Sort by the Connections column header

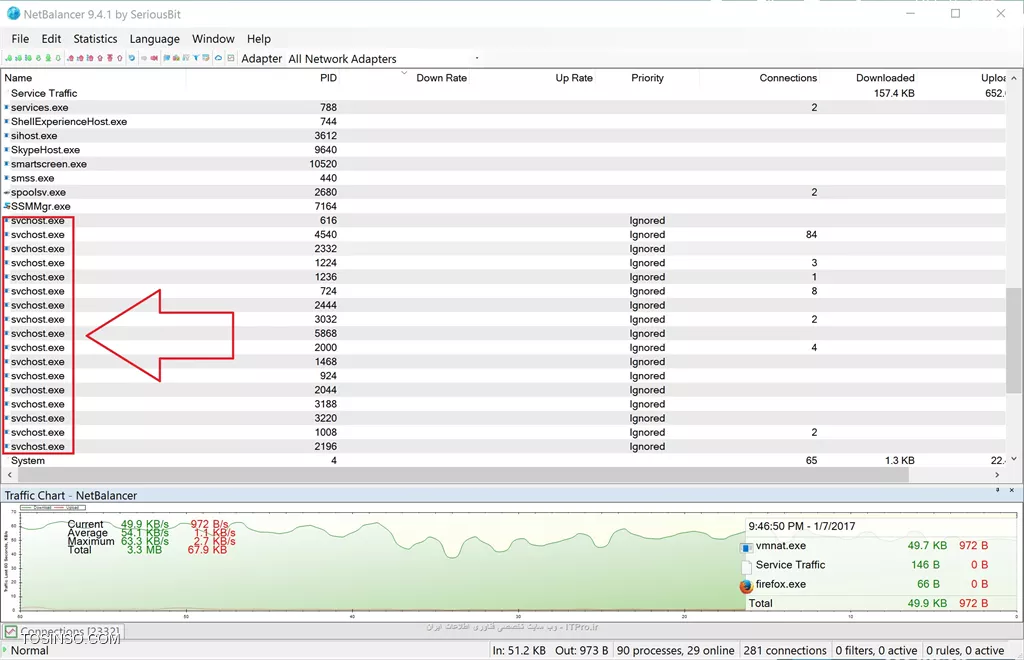pyautogui.click(x=788, y=78)
